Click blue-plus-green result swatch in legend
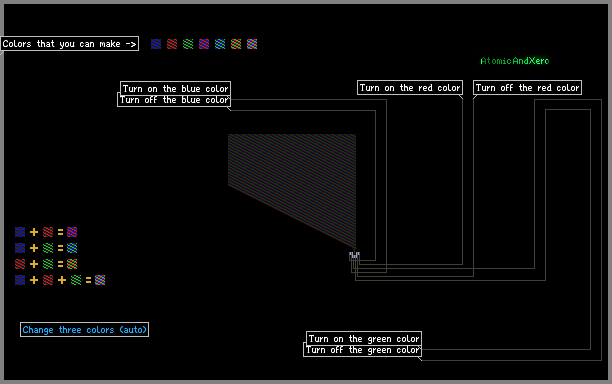This screenshot has width=612, height=384. pyautogui.click(x=72, y=248)
